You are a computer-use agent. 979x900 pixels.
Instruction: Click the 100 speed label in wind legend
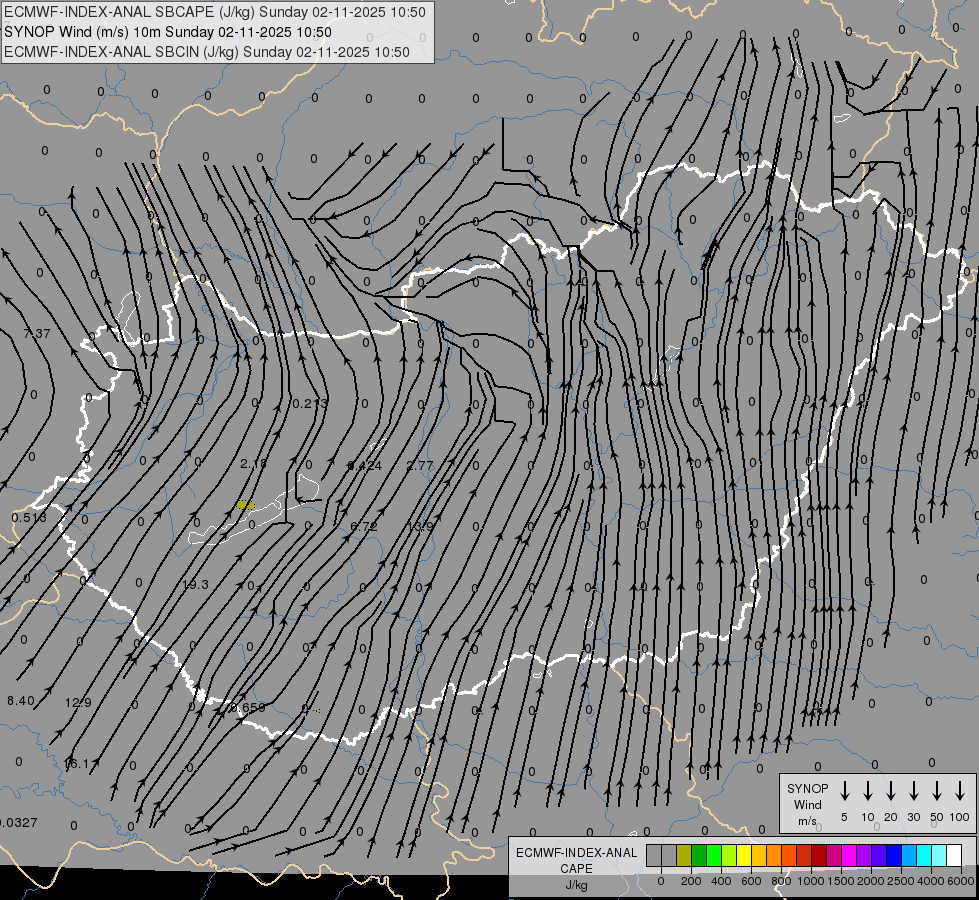(x=960, y=817)
